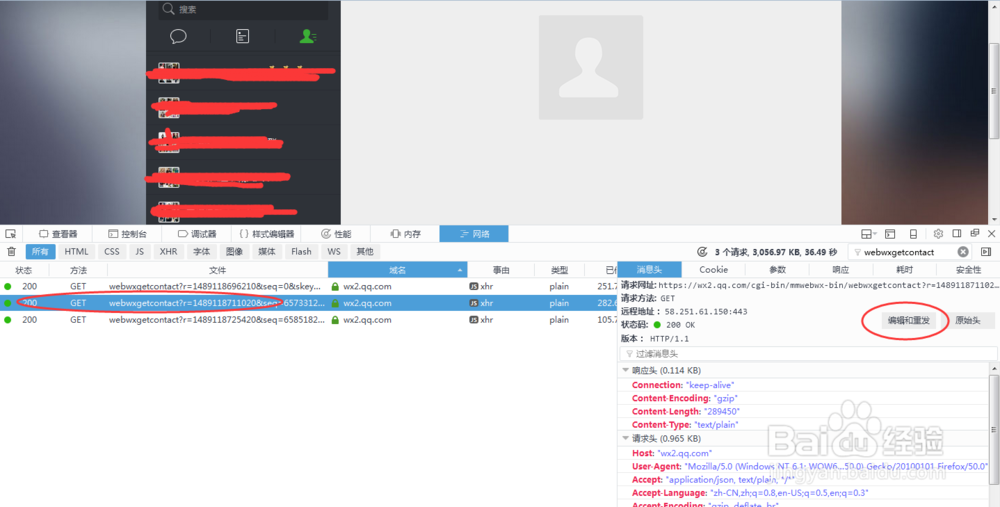Viewport: 1000px width, 507px height.
Task: Click the split console toggle icon
Action: coord(890,234)
